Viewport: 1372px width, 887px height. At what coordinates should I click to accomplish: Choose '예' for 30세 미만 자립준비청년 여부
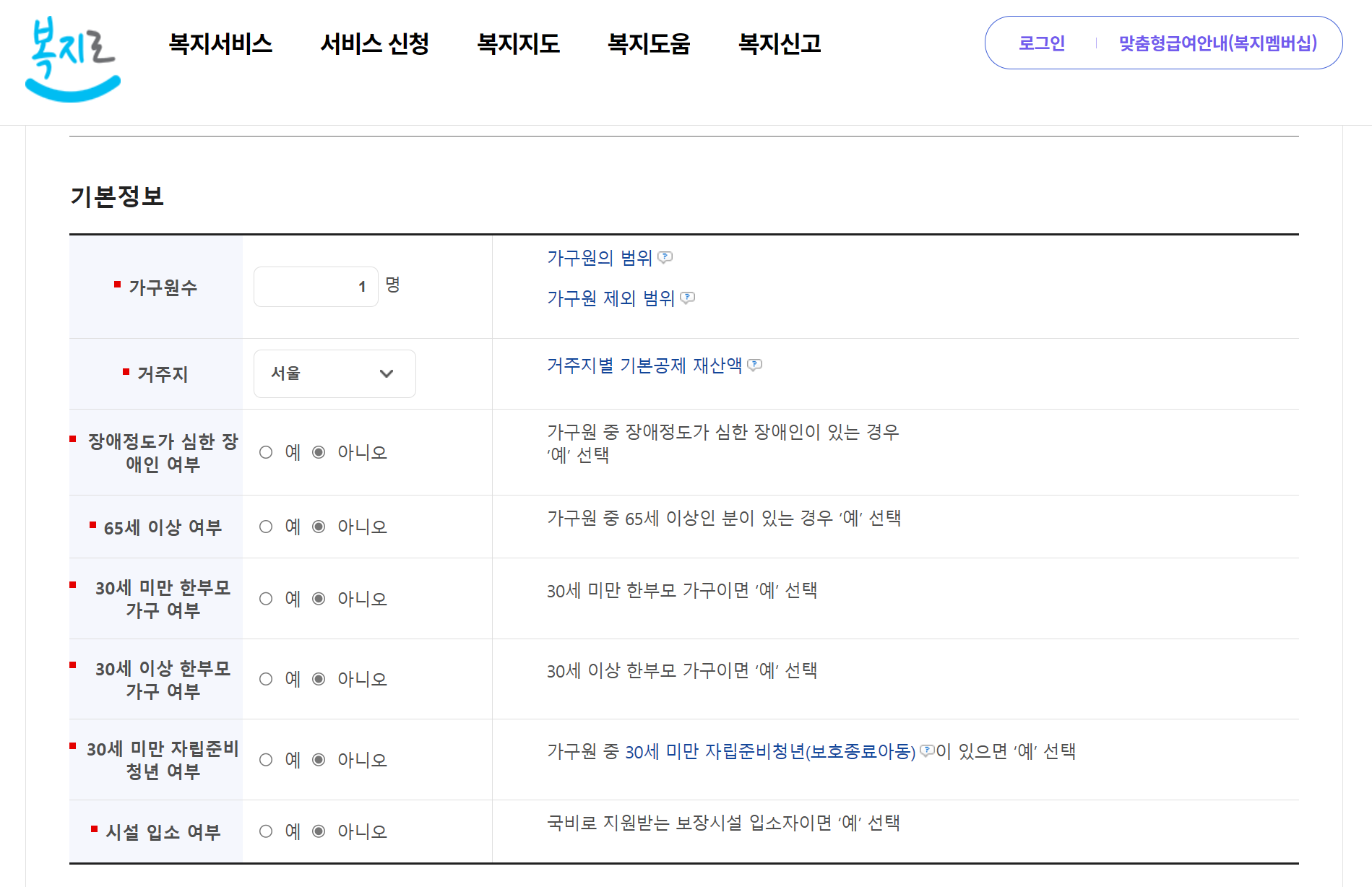pyautogui.click(x=266, y=759)
